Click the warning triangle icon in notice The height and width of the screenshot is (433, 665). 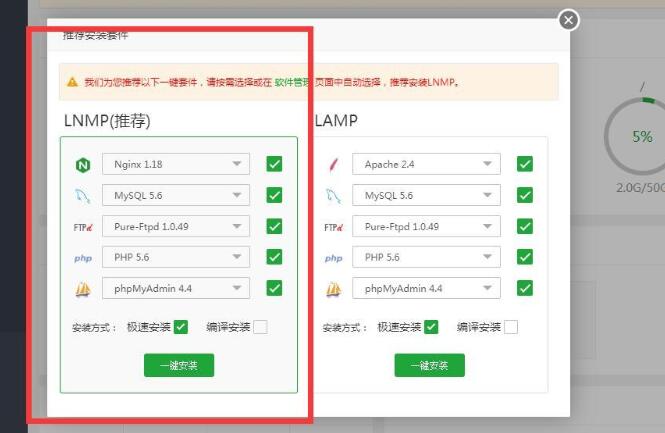coord(72,82)
